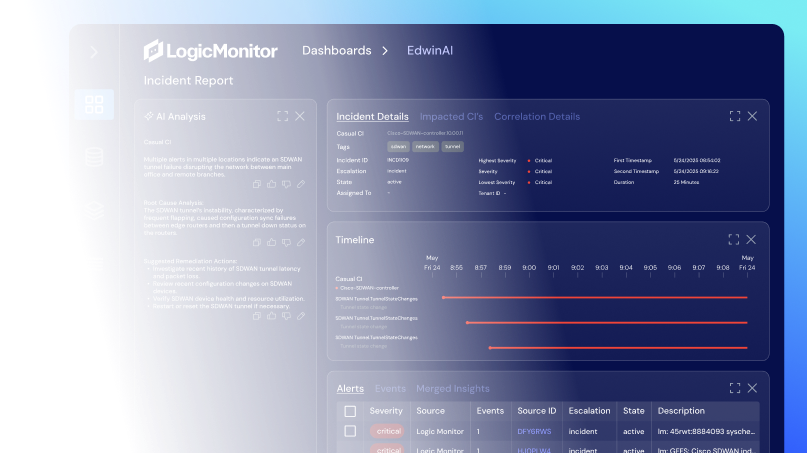Viewport: 807px width, 453px height.
Task: Thumbs up the Casual CI summary
Action: tap(271, 184)
